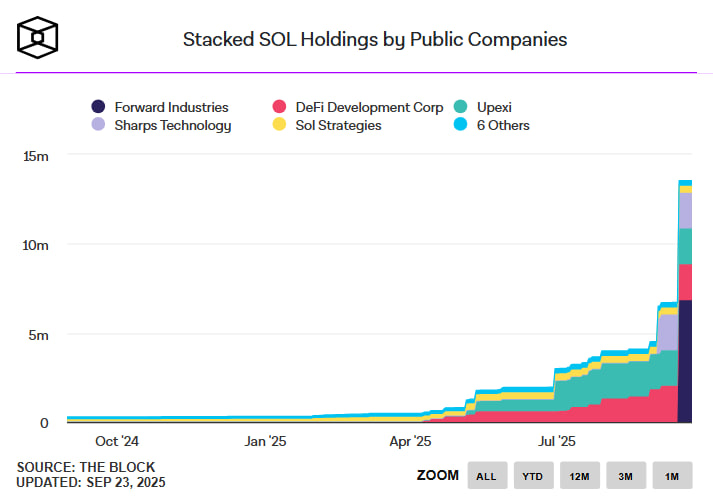This screenshot has width=713, height=500.
Task: Click the Jul '25 x-axis label
Action: tap(557, 441)
